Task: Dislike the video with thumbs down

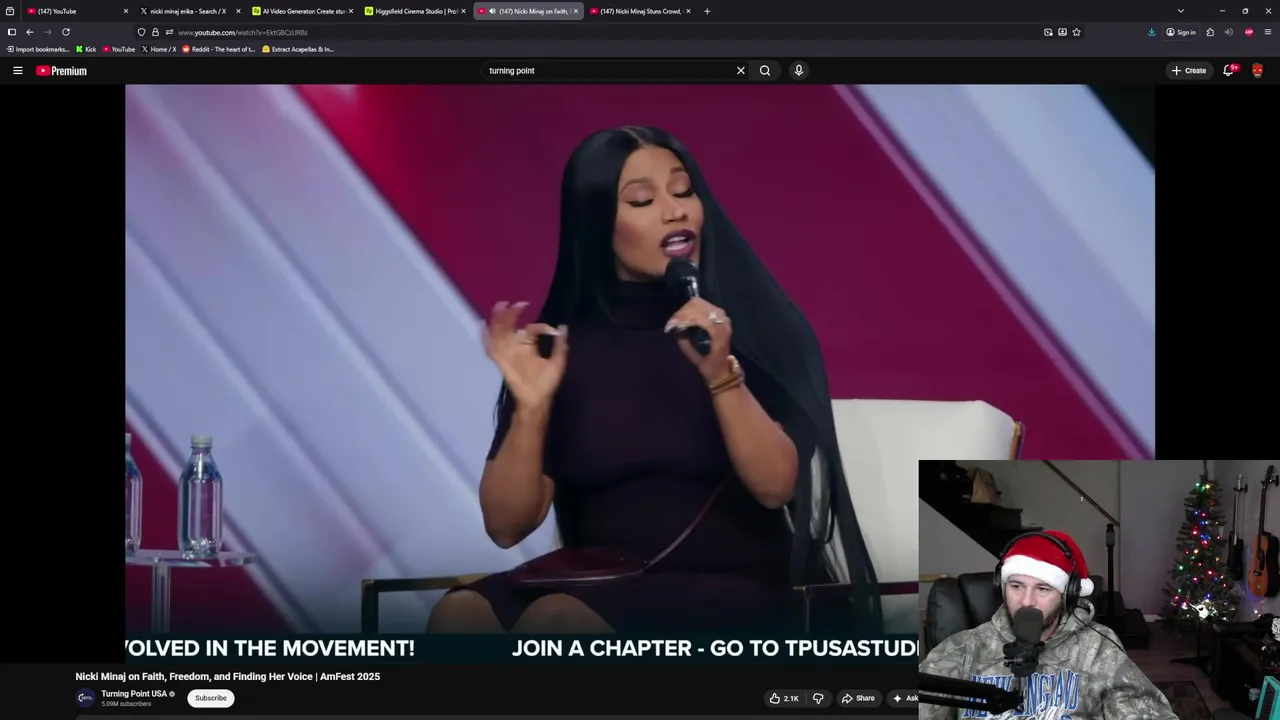Action: click(818, 698)
